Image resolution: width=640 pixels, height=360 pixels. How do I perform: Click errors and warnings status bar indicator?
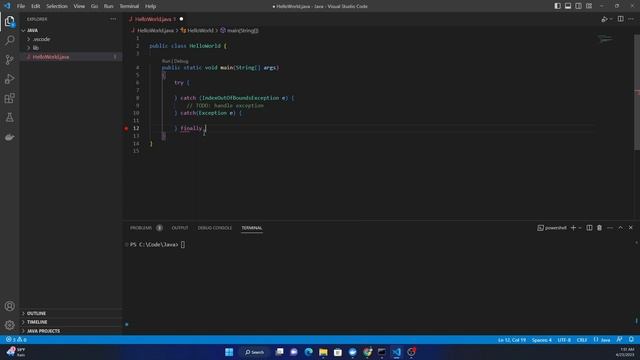16,340
